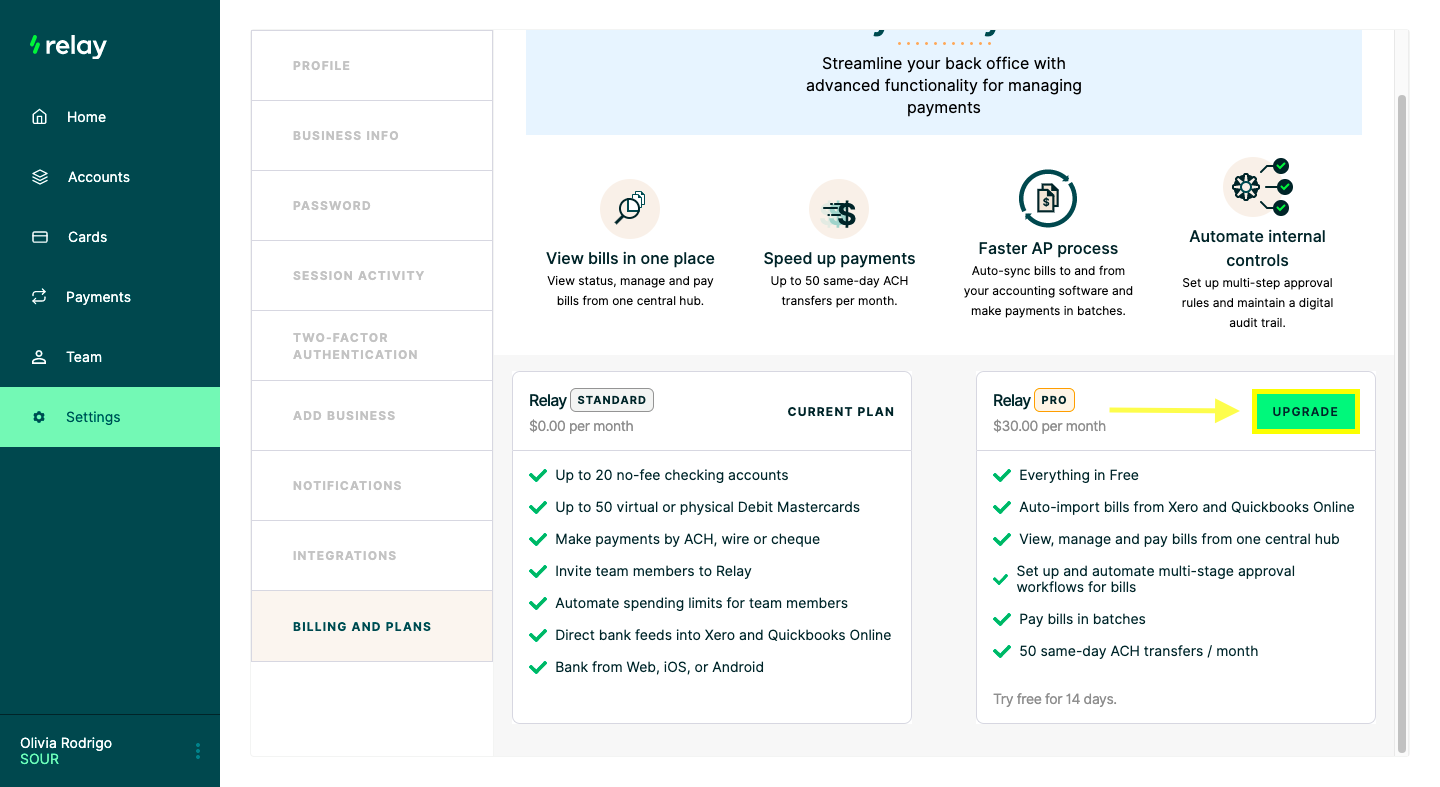Click the Current Plan label
The image size is (1440, 787).
(x=841, y=411)
